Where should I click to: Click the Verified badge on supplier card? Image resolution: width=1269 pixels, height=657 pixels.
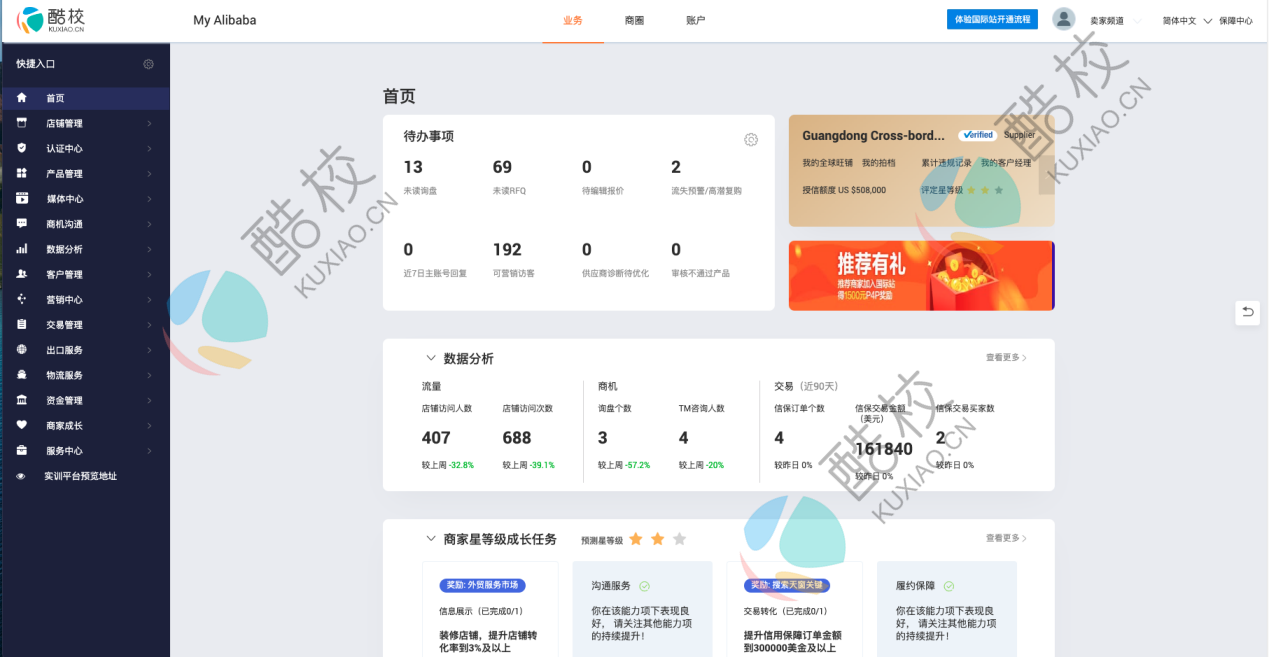point(977,135)
